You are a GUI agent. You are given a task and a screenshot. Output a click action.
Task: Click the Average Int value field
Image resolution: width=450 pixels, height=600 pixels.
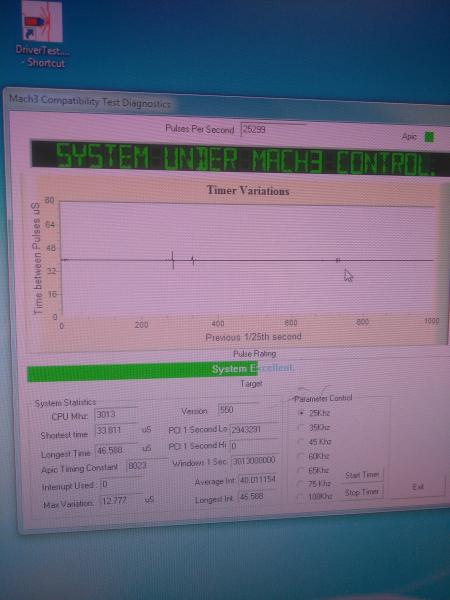(x=258, y=479)
